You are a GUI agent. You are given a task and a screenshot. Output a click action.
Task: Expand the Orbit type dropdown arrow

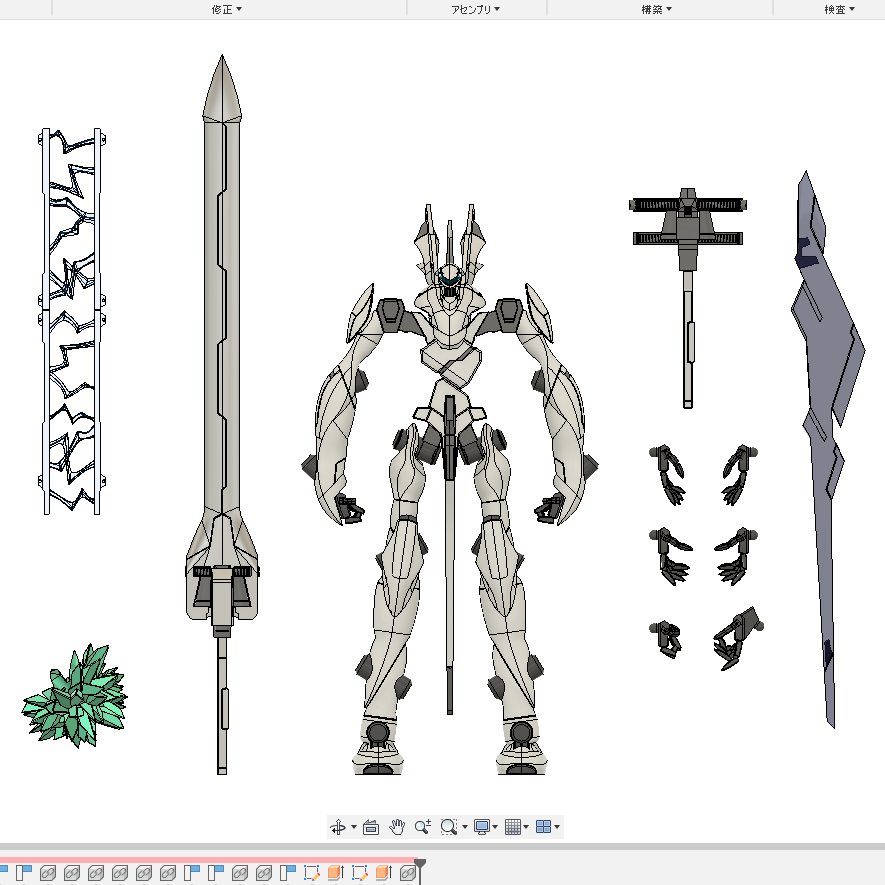coord(354,827)
